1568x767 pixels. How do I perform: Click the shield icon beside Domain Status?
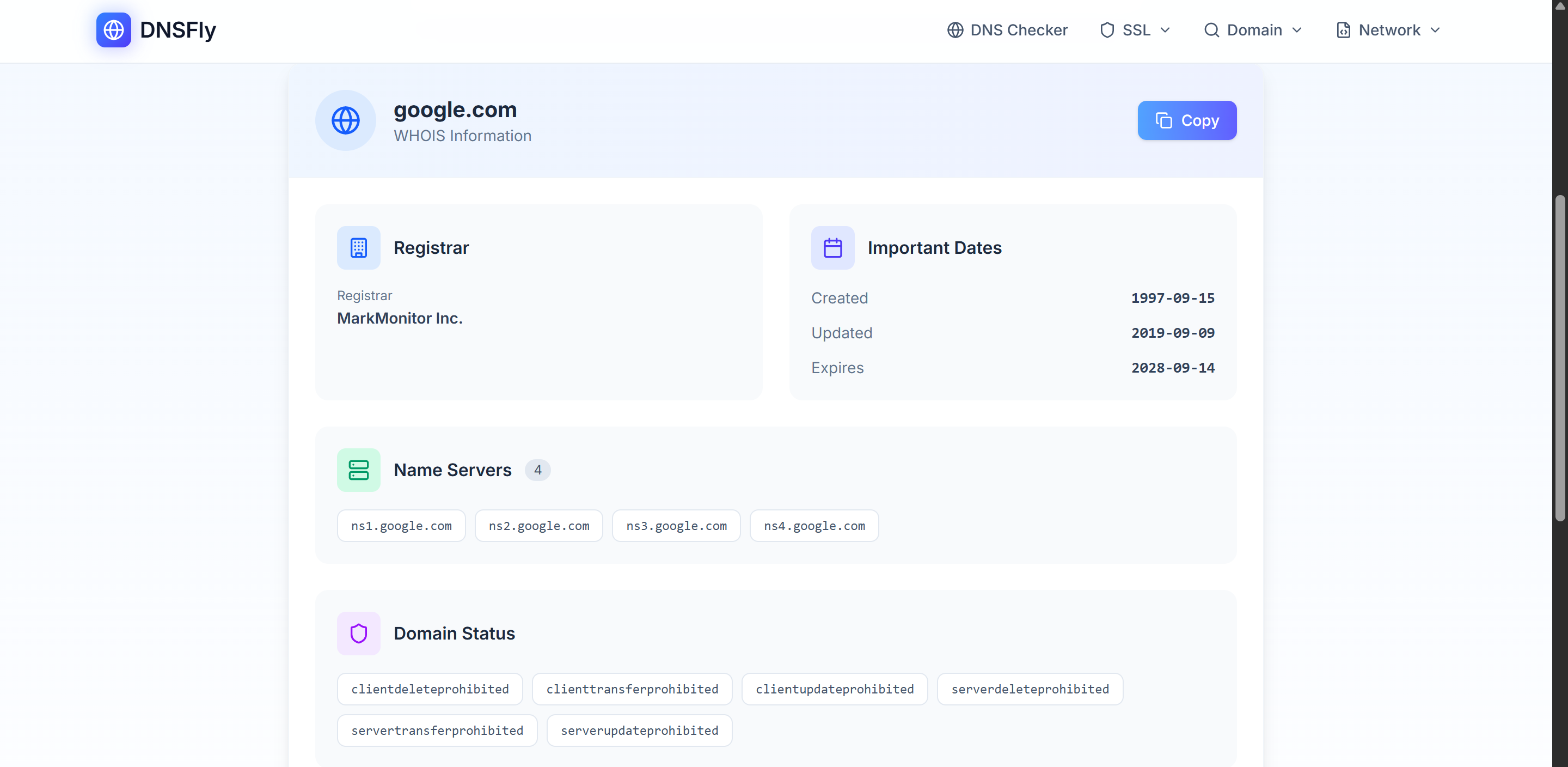pyautogui.click(x=358, y=633)
